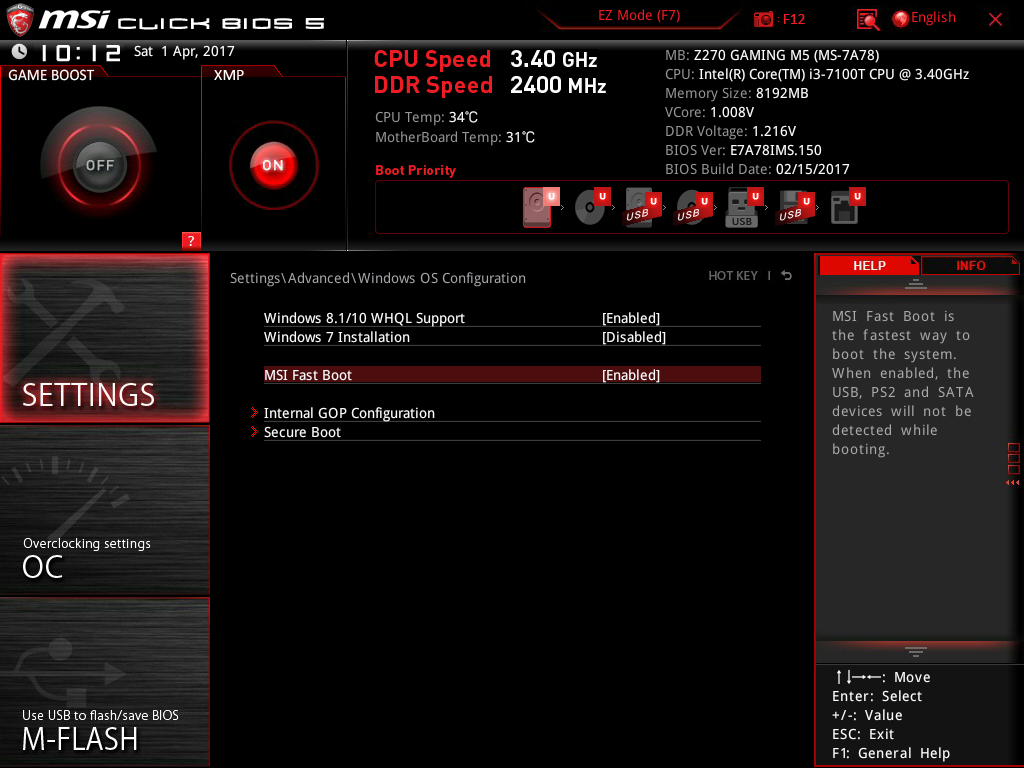Click the red side-panel arrows below the side squares
1024x768 pixels.
[x=1013, y=483]
